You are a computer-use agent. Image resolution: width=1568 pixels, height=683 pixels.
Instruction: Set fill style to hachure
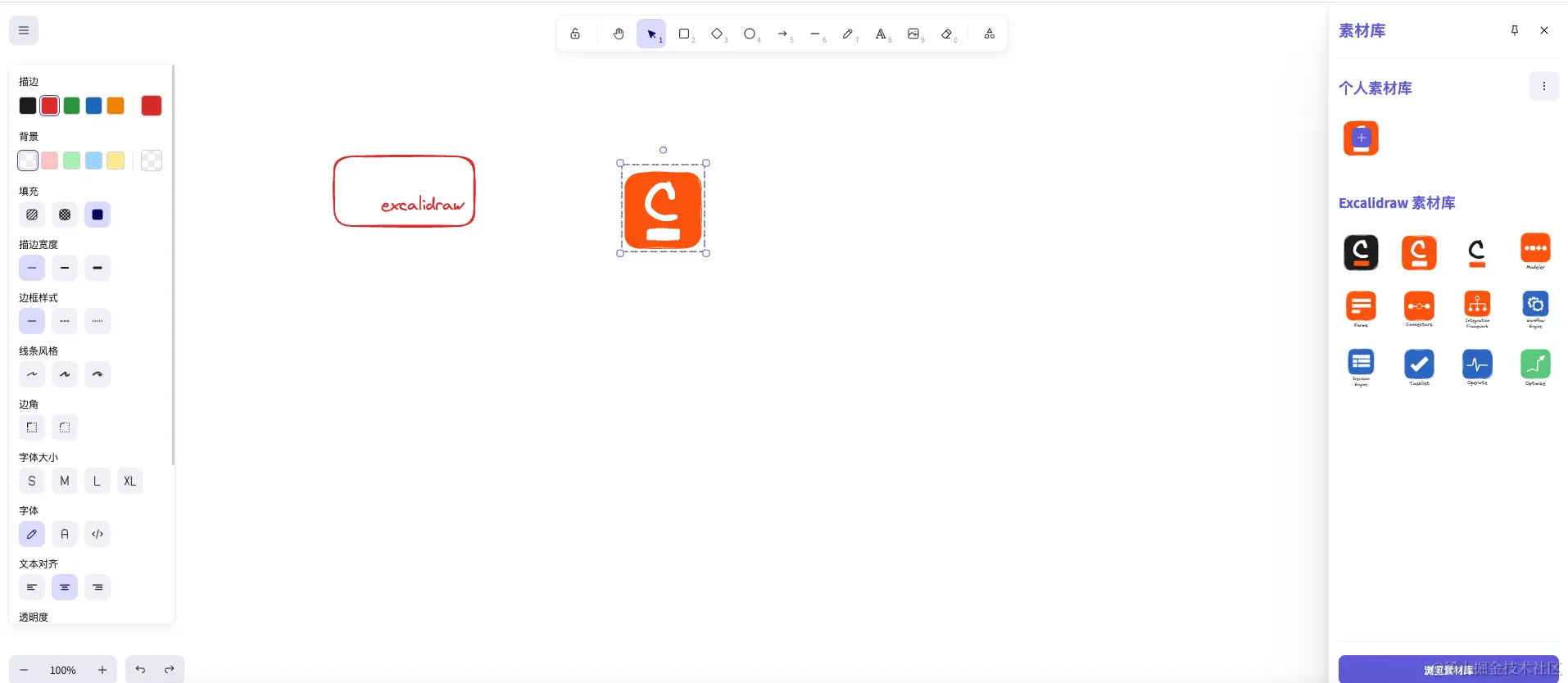point(32,215)
